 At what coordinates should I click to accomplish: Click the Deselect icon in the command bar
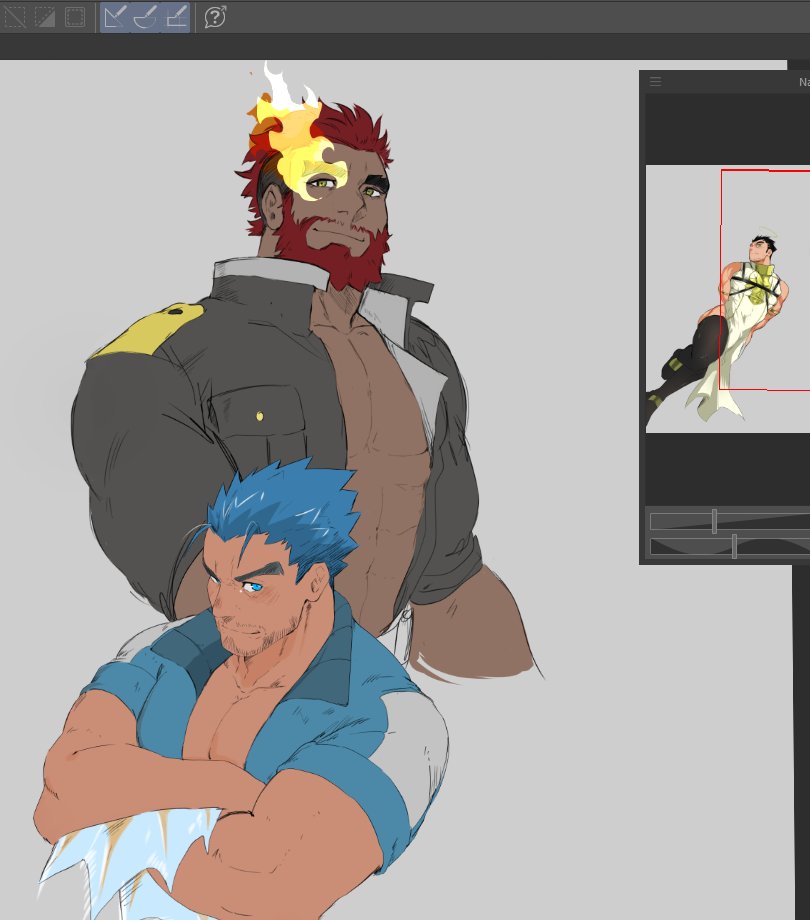point(15,16)
